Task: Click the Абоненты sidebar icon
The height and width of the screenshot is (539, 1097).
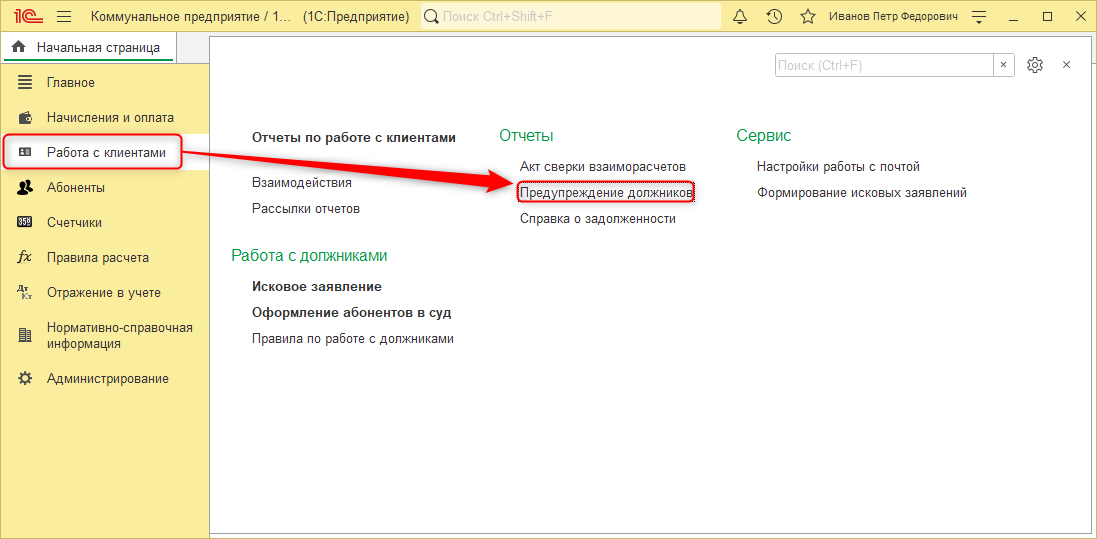Action: pos(26,187)
